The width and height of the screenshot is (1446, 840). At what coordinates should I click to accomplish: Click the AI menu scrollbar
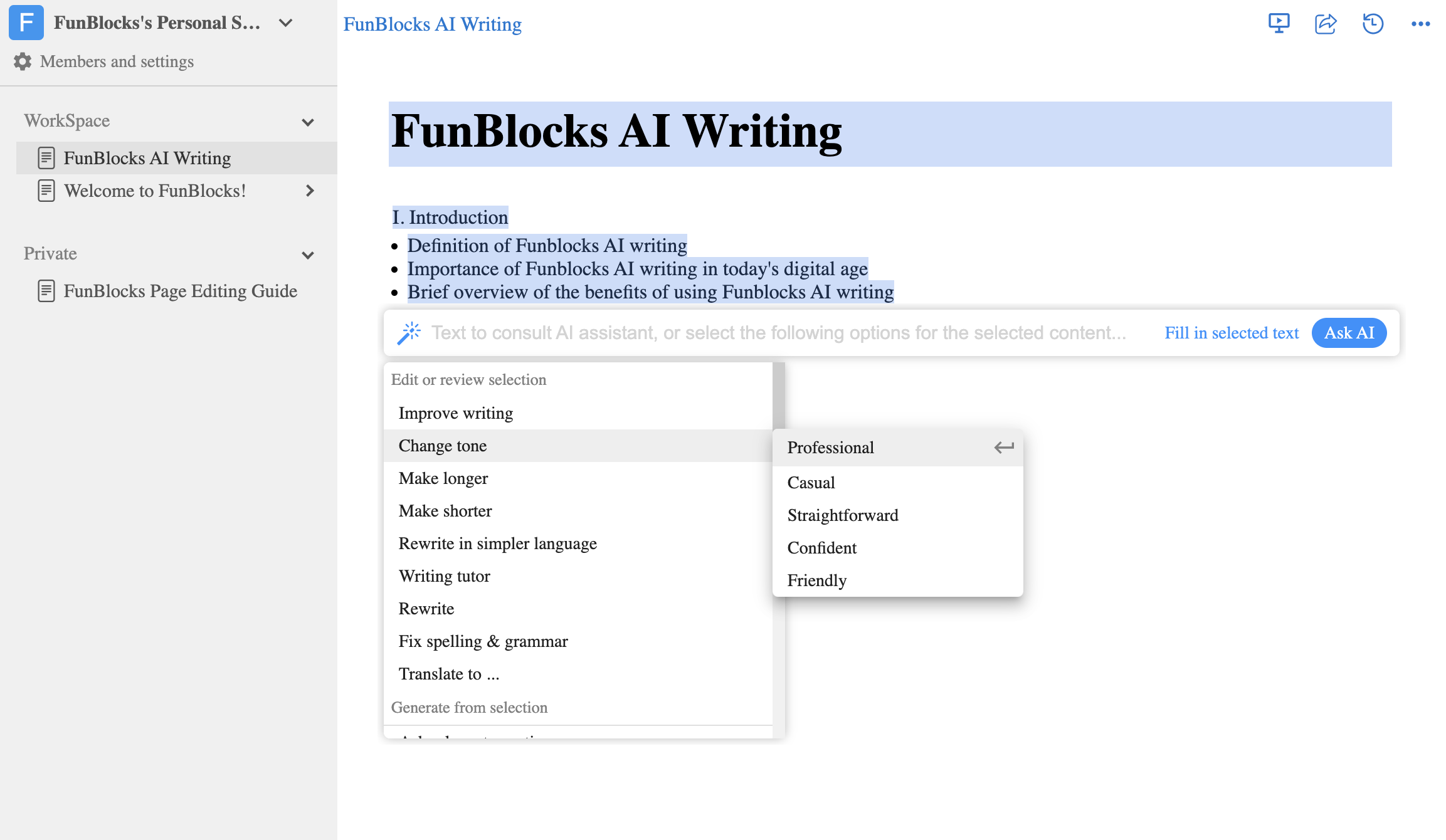(x=779, y=396)
